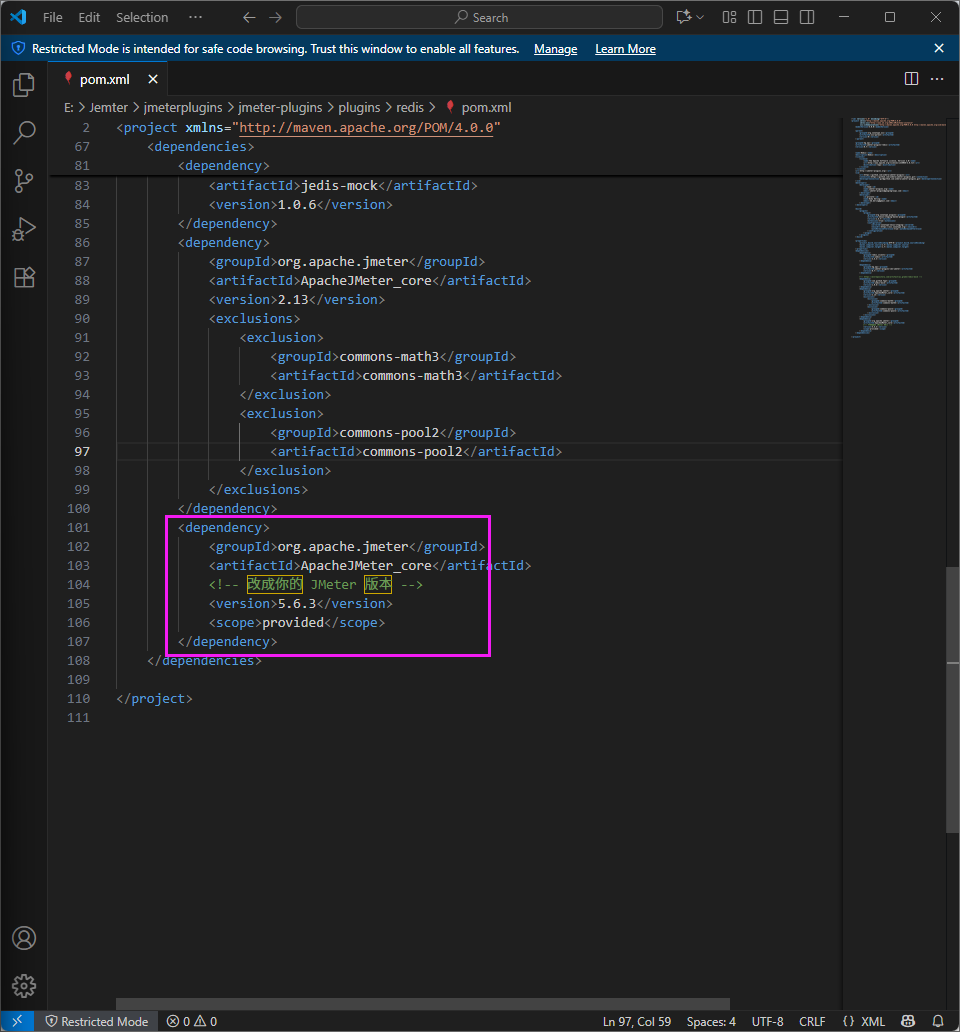Open editor More Actions ellipsis
Screen dimensions: 960x1032
[937, 79]
